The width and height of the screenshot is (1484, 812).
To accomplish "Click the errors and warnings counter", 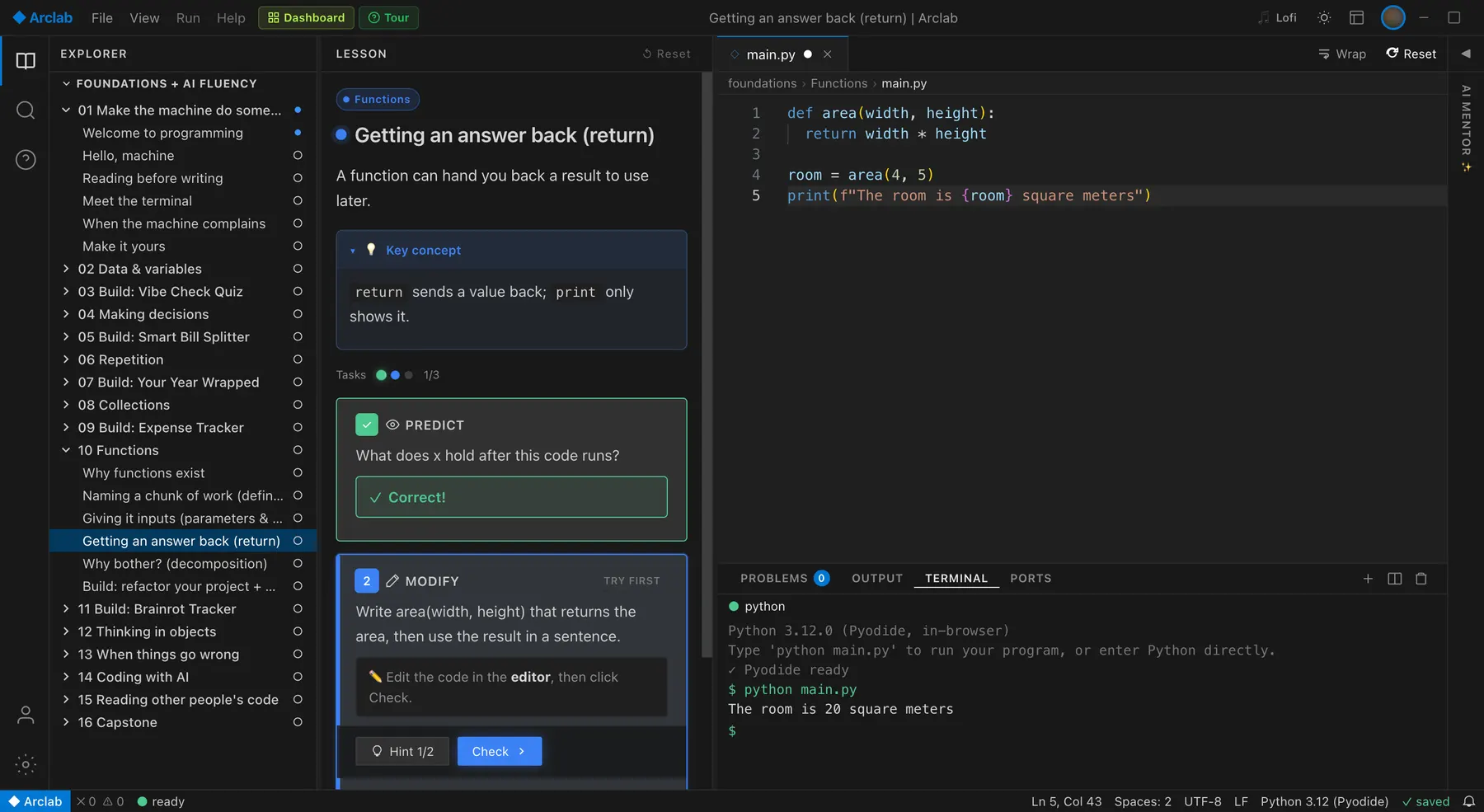I will [x=101, y=801].
